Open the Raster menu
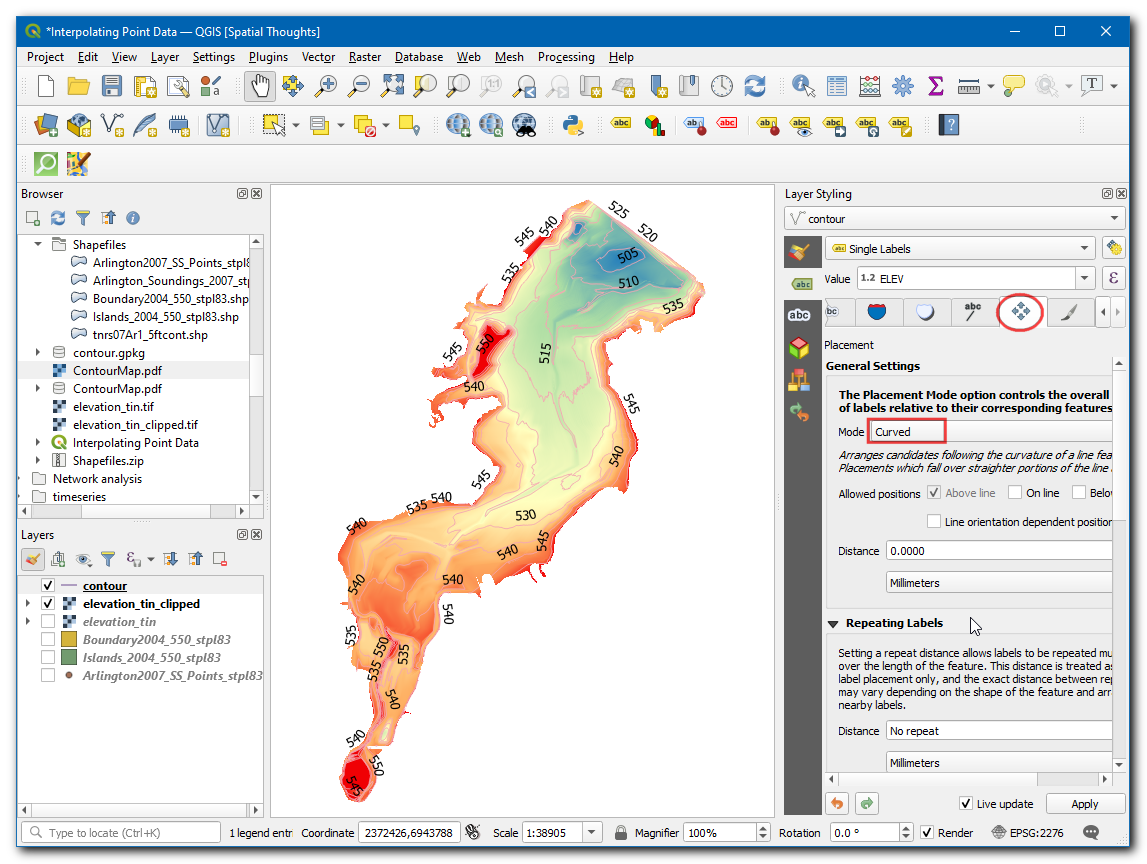 pyautogui.click(x=365, y=57)
